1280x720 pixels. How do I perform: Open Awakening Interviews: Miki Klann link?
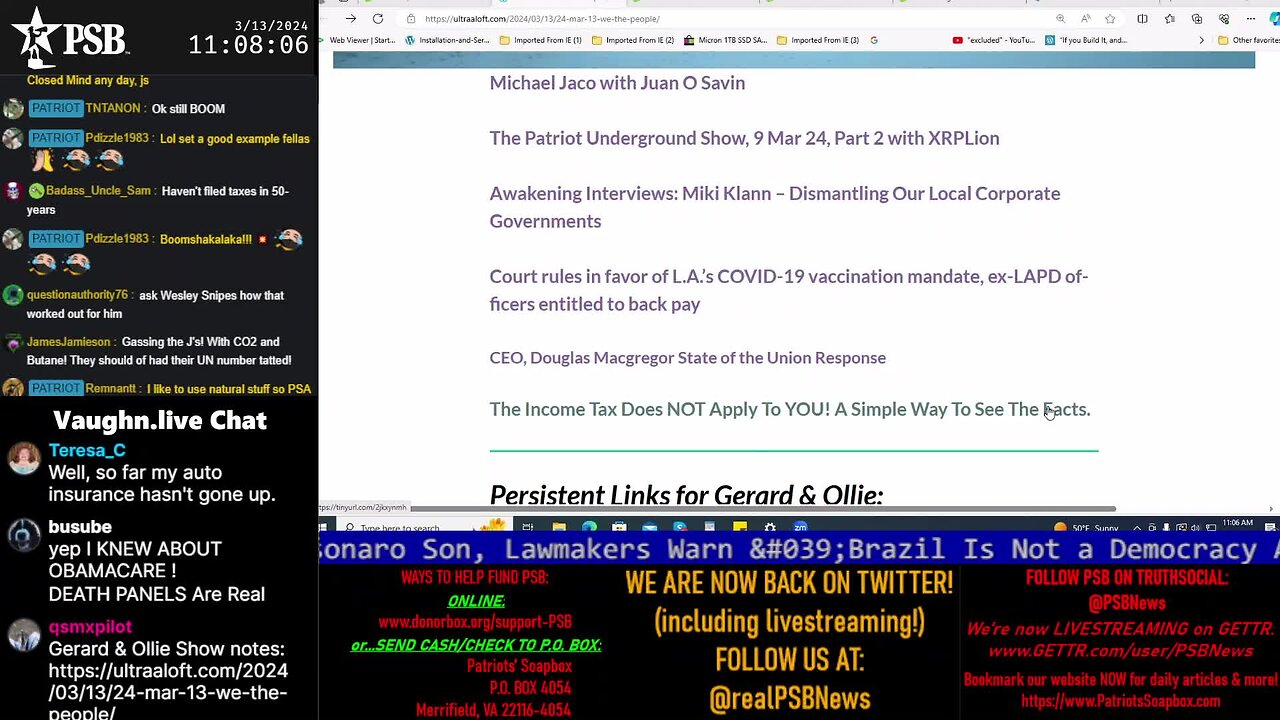click(775, 207)
